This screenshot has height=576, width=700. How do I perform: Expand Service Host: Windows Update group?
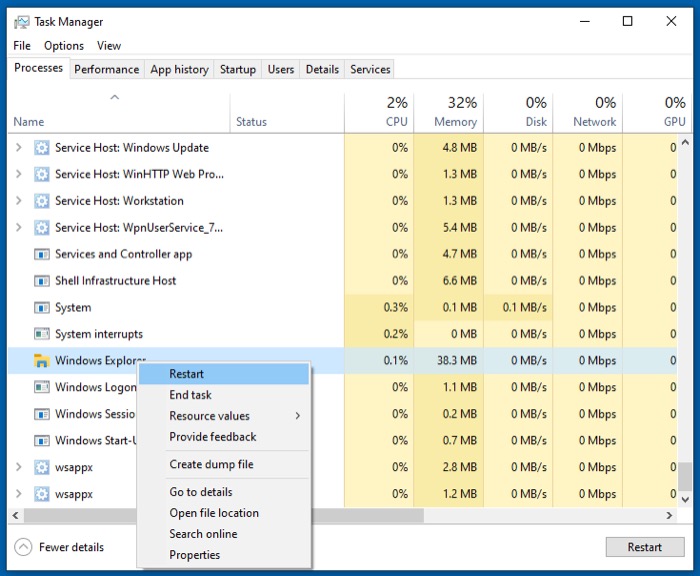coord(18,148)
